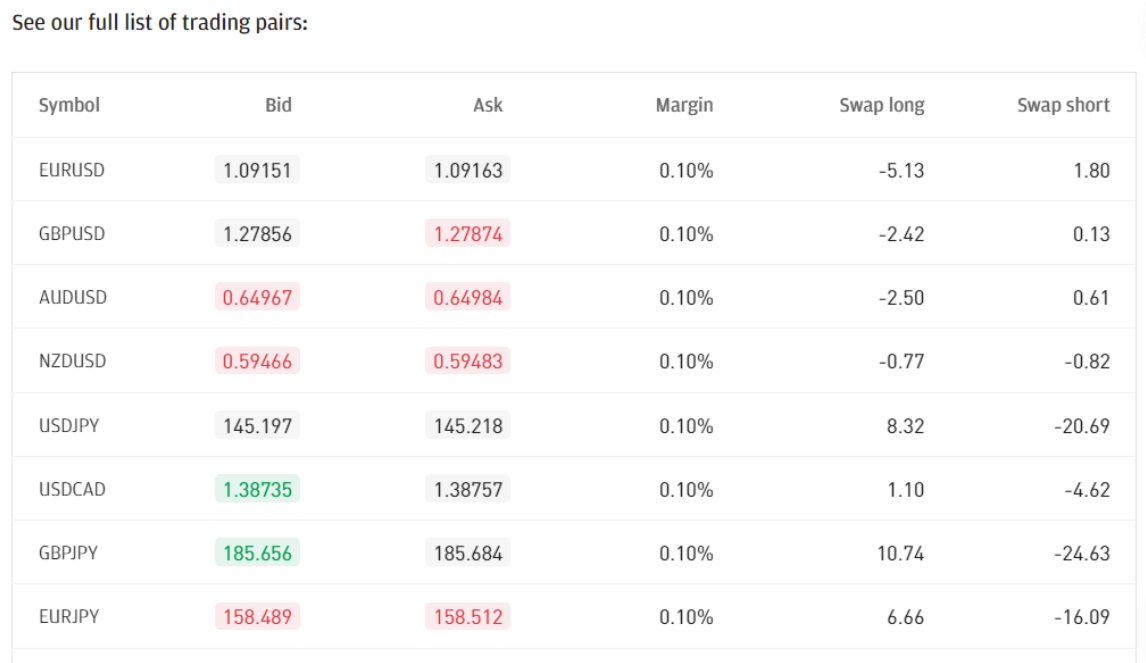This screenshot has width=1146, height=663.
Task: Select the NZDUSD symbol
Action: (72, 361)
